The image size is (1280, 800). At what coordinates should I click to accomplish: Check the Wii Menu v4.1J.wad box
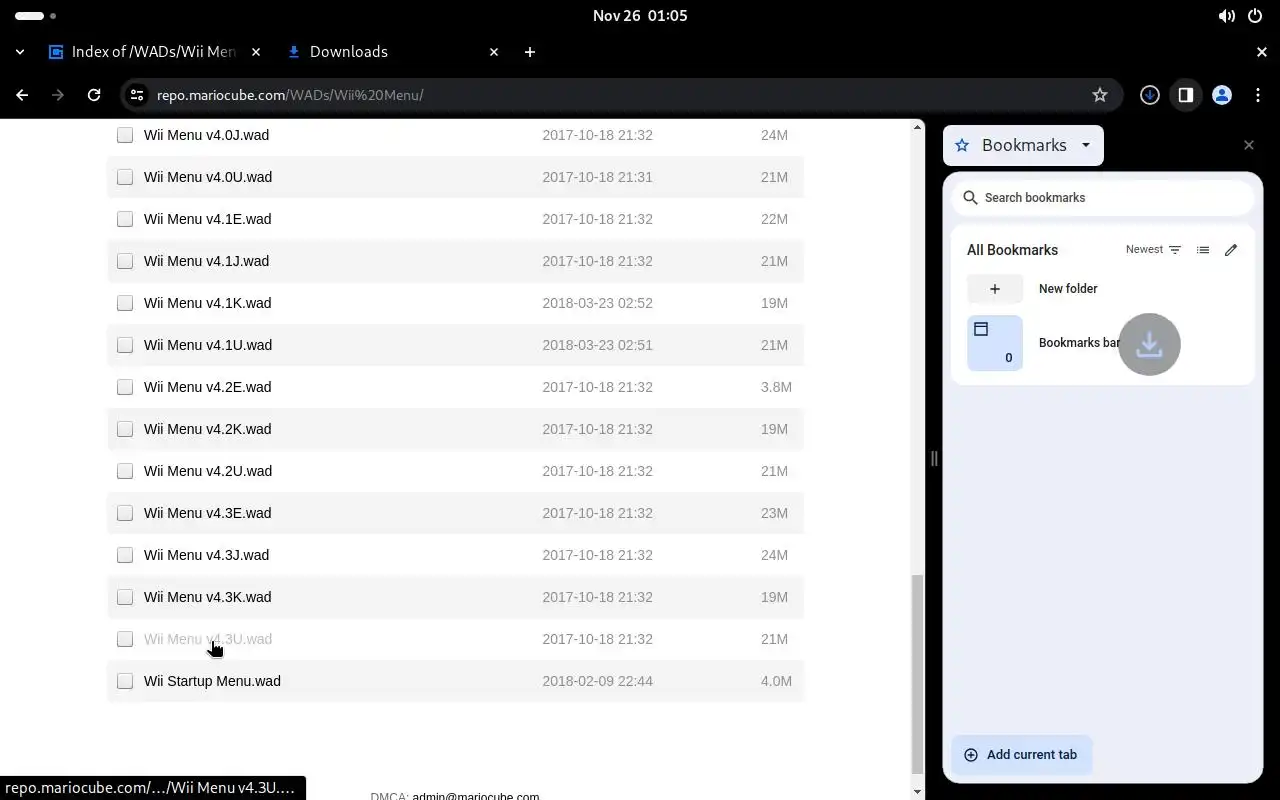pos(125,261)
